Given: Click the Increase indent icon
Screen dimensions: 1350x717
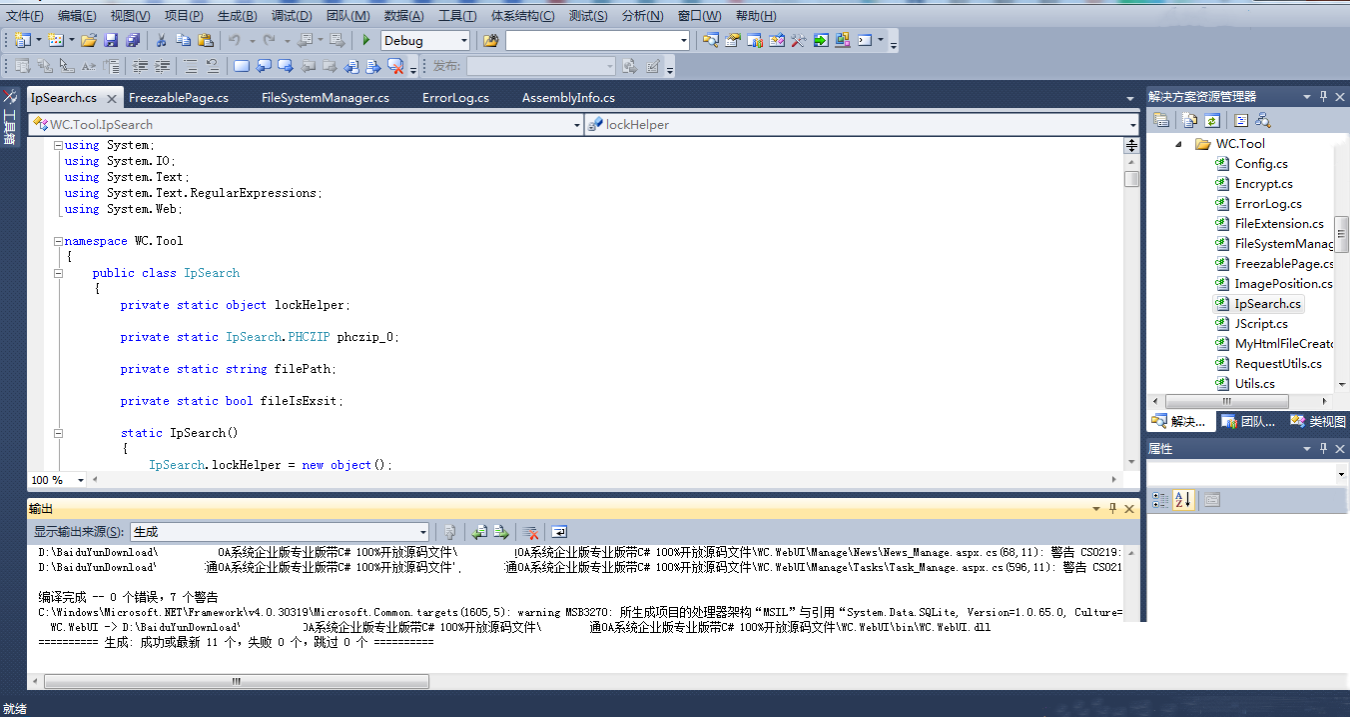Looking at the screenshot, I should (x=162, y=66).
